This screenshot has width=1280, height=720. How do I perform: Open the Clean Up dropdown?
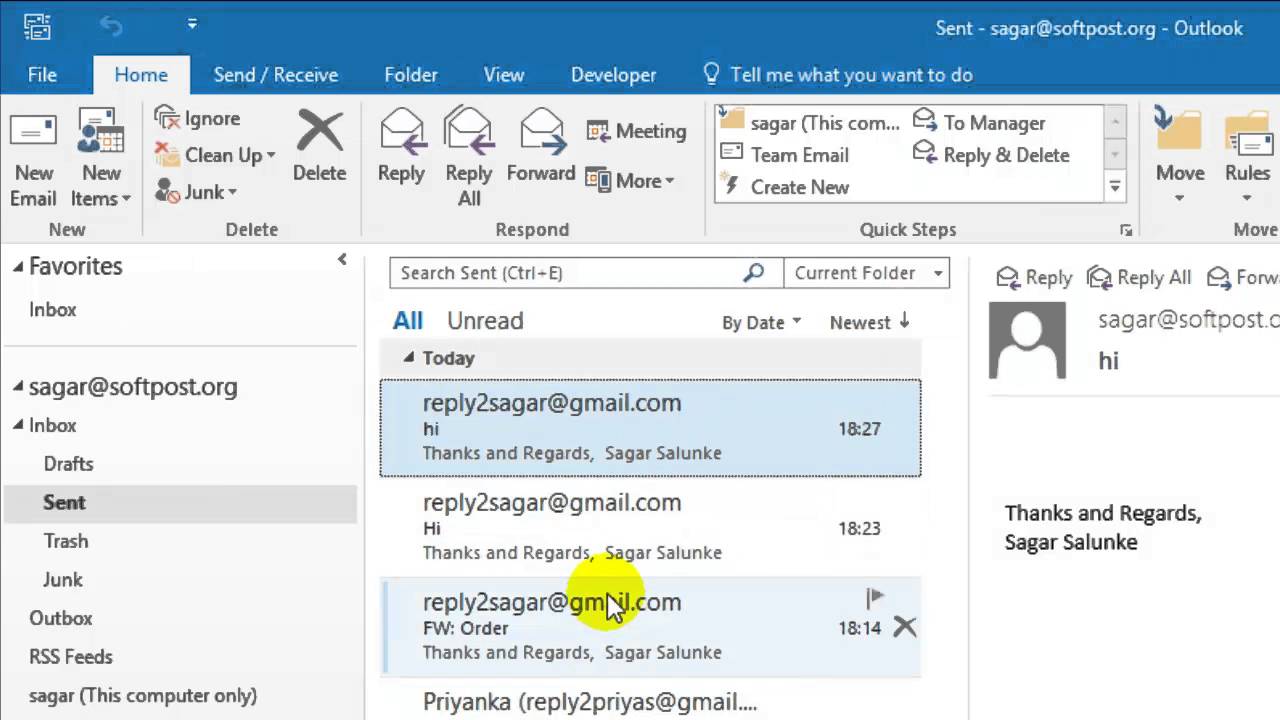[x=214, y=155]
